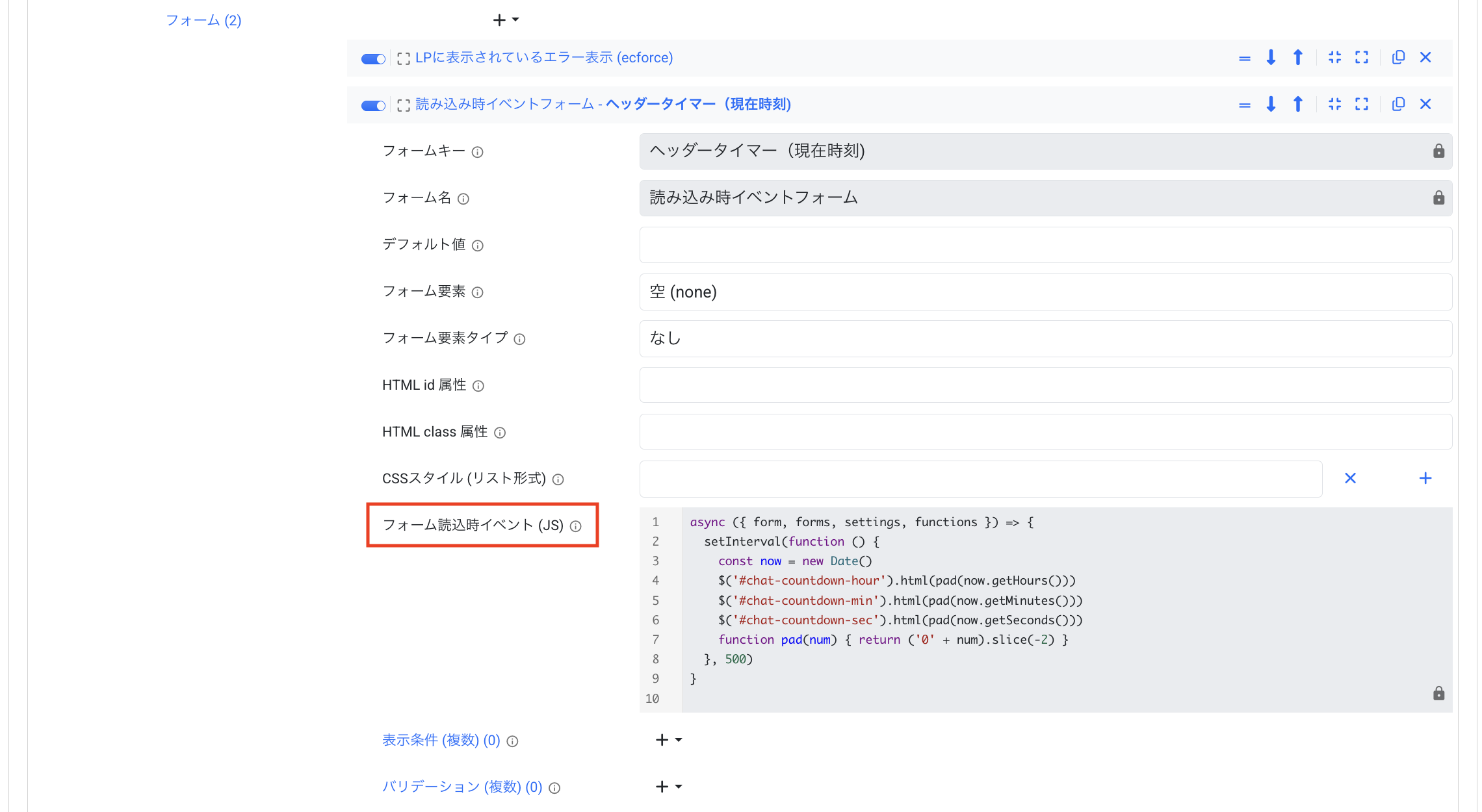
Task: Click the lock icon in the JS code editor
Action: pyautogui.click(x=1438, y=693)
